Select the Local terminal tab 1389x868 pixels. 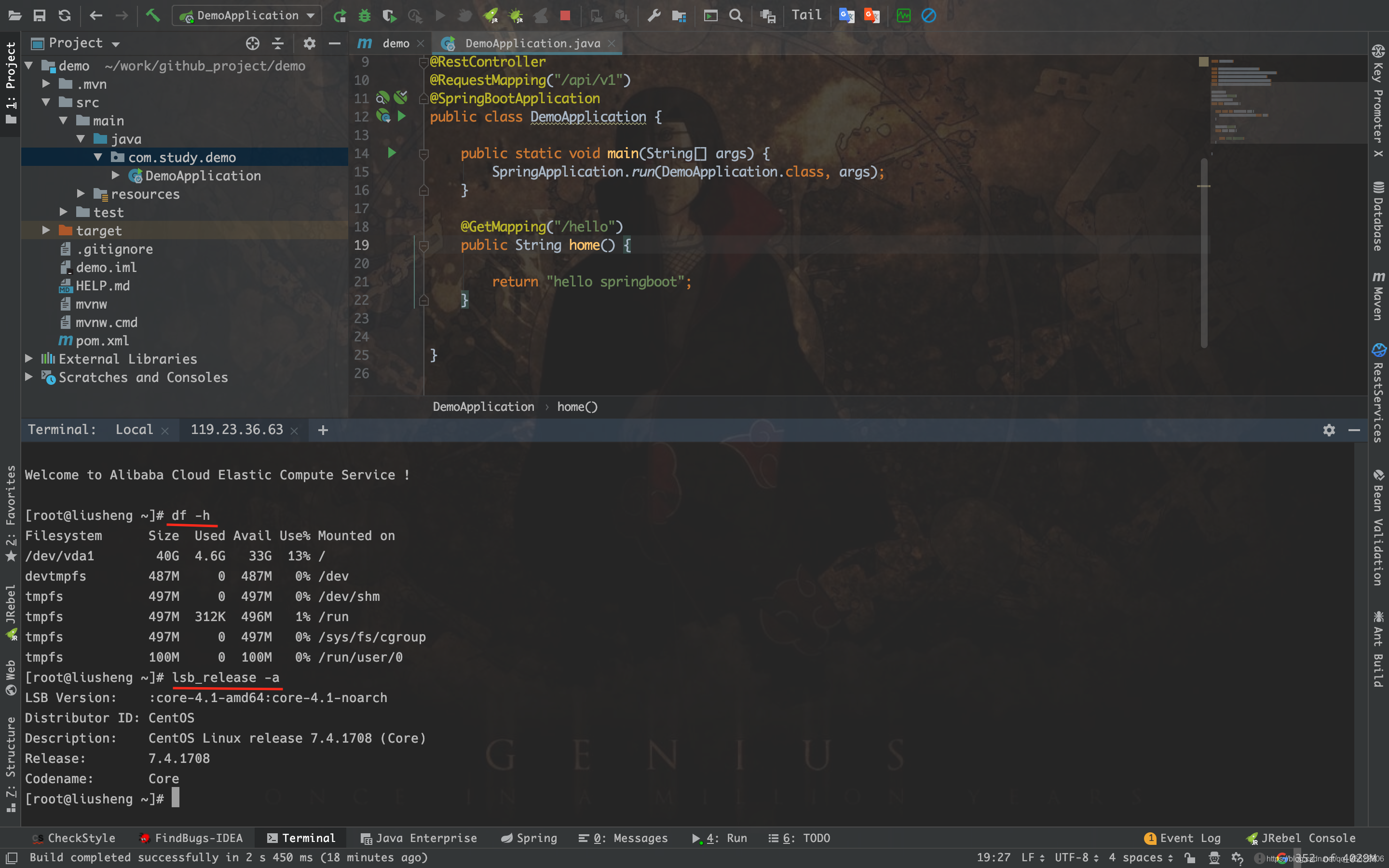point(134,430)
